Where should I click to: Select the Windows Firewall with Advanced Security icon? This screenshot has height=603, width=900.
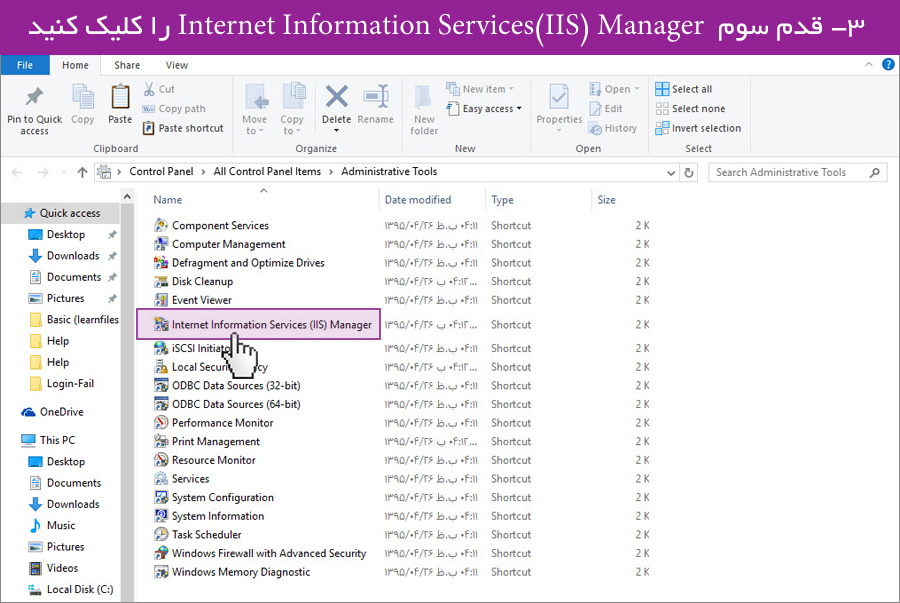pos(161,553)
